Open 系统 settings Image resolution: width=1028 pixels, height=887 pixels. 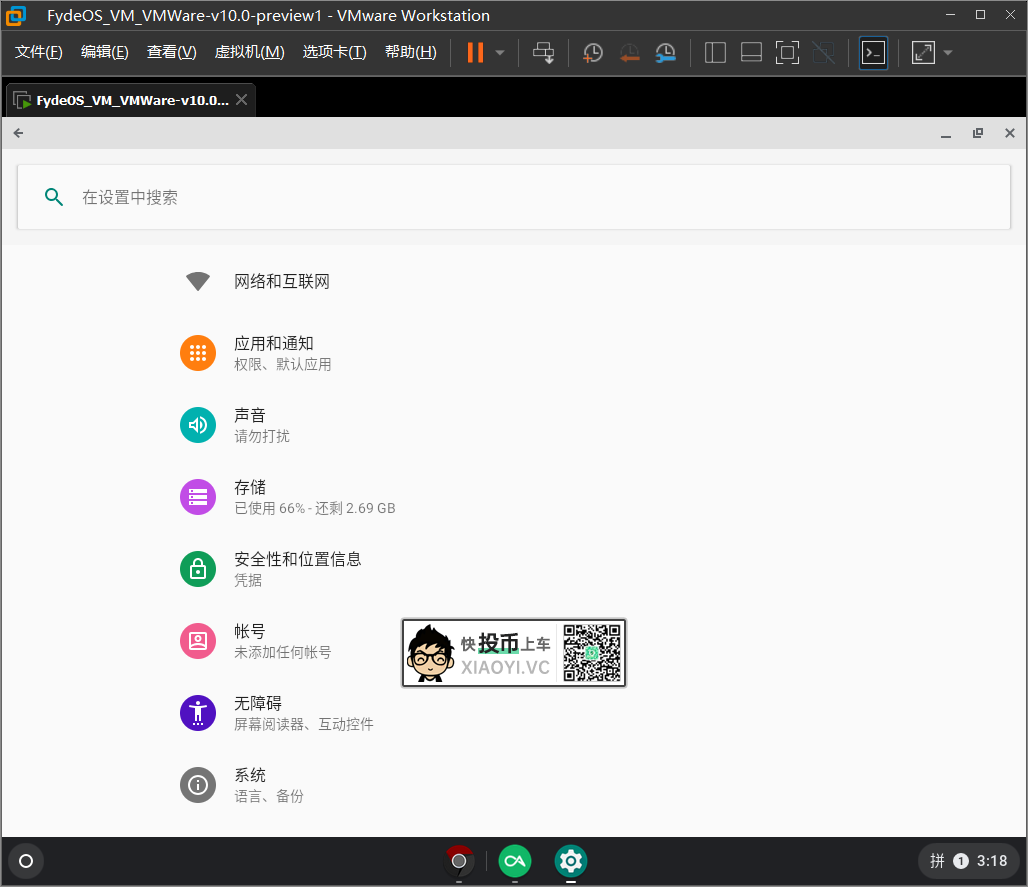tap(269, 785)
